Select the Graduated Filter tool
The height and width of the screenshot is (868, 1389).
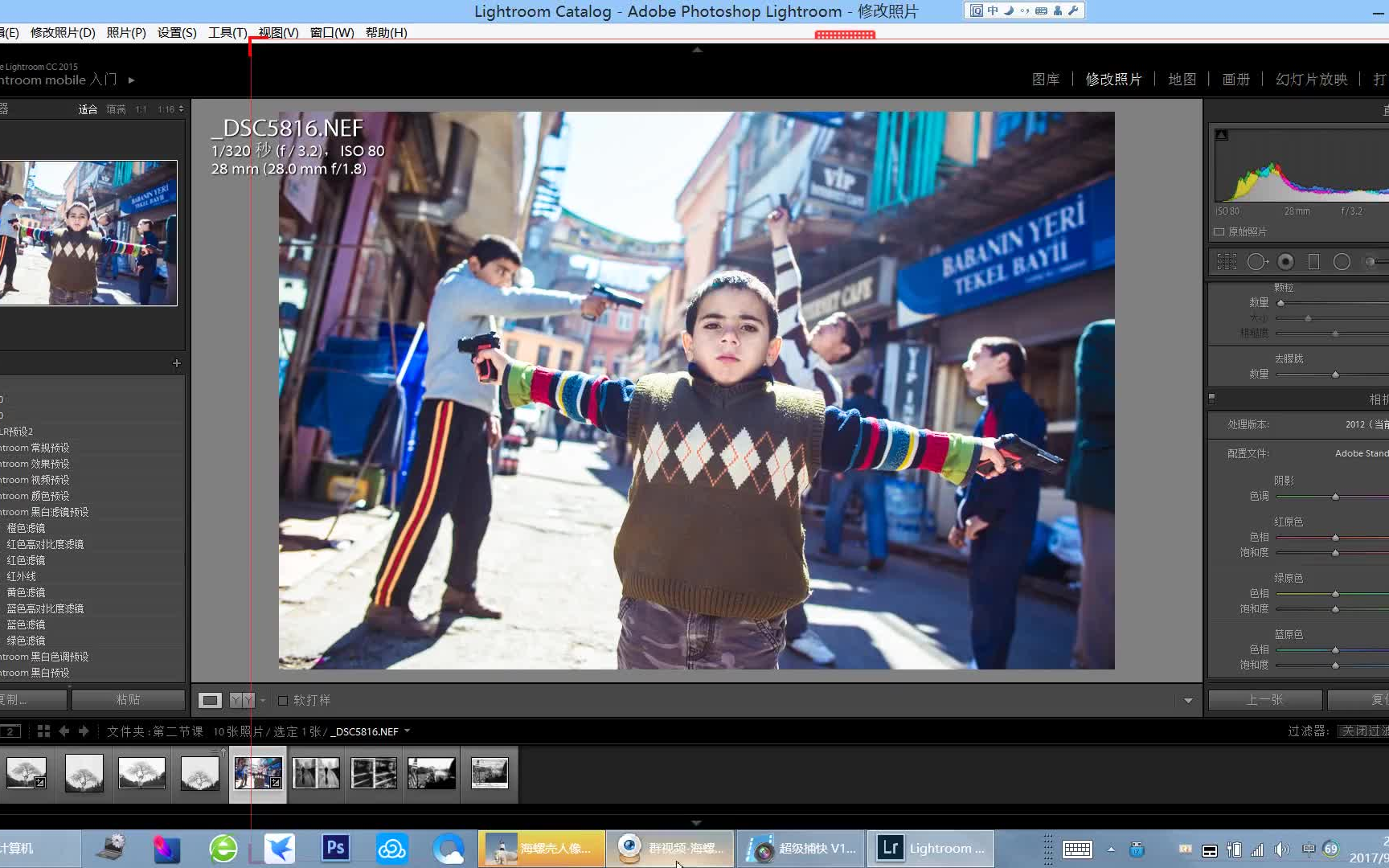tap(1313, 262)
